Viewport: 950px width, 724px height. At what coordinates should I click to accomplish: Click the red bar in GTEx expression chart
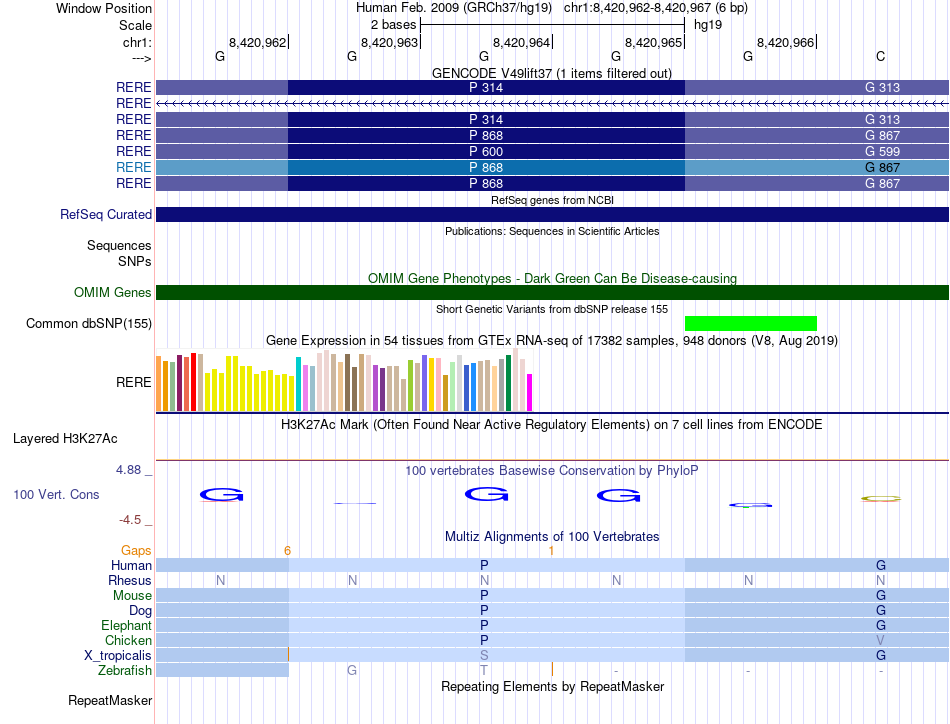[193, 382]
